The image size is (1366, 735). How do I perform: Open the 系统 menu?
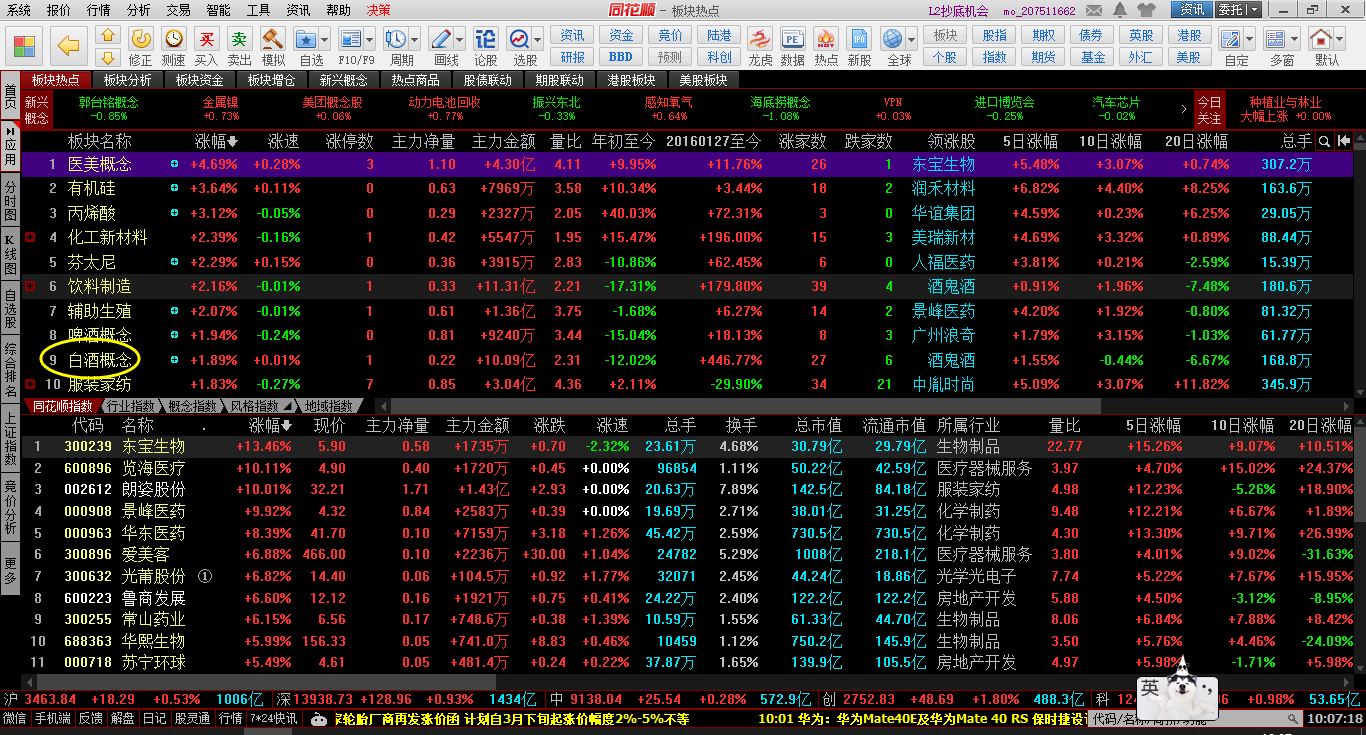(19, 10)
